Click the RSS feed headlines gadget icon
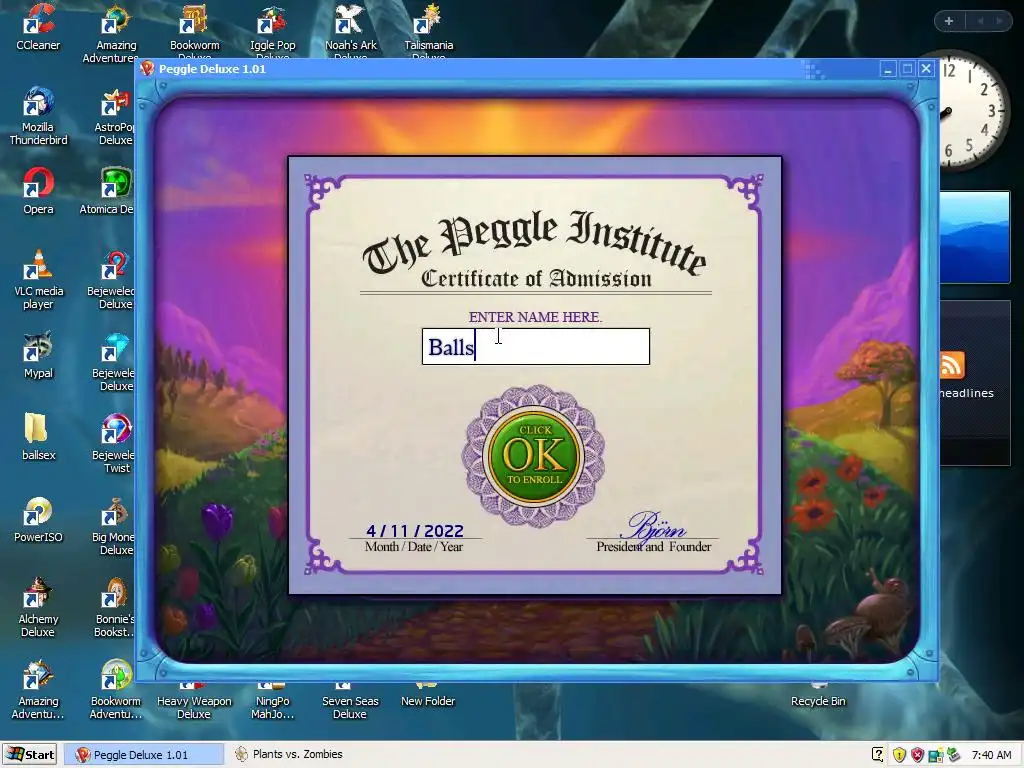 tap(951, 365)
